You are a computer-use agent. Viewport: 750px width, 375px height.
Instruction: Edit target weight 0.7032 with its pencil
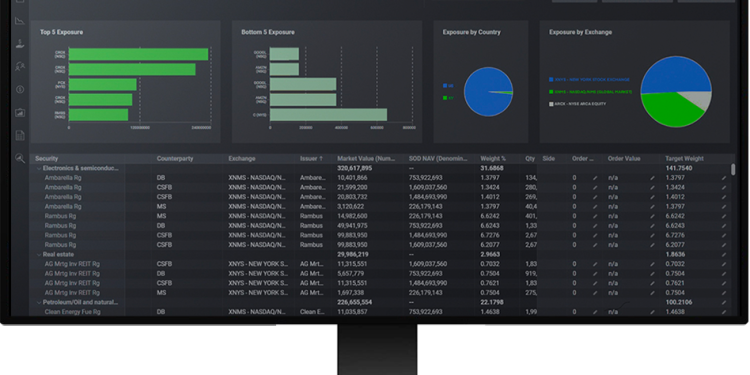tap(724, 264)
